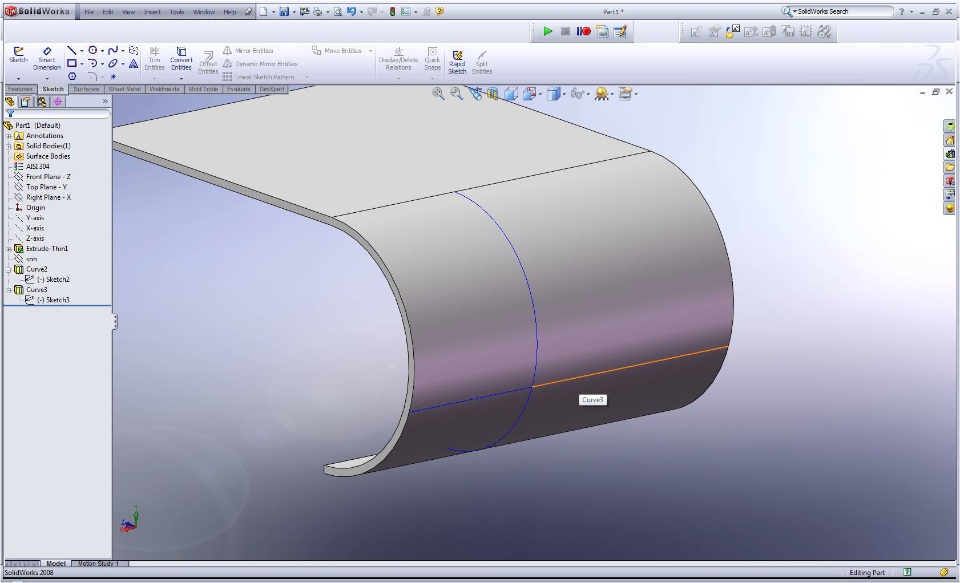Select the Smart Dimension tool
The height and width of the screenshot is (583, 960).
pyautogui.click(x=47, y=58)
